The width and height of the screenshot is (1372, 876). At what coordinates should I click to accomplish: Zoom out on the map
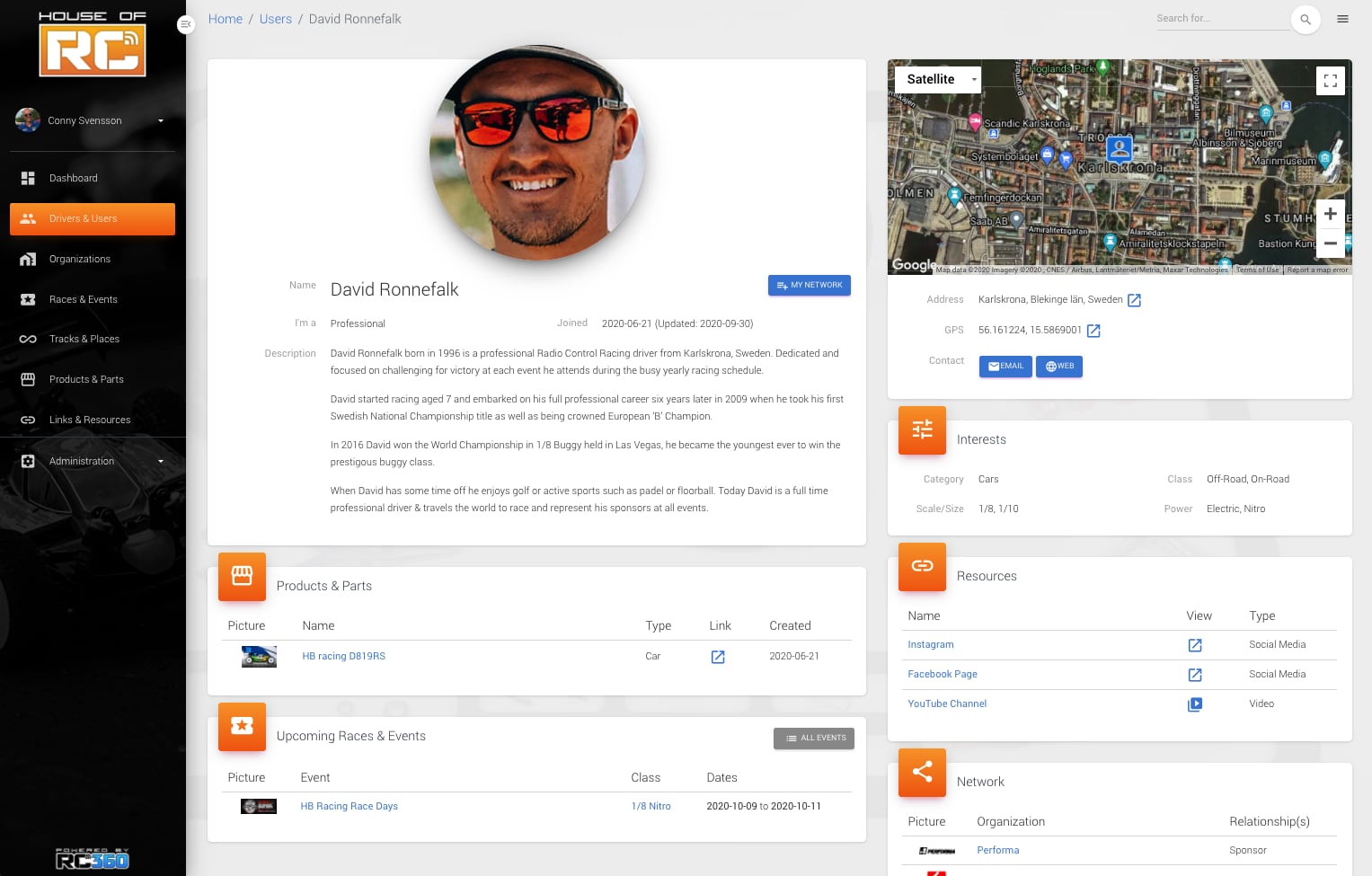(1330, 243)
